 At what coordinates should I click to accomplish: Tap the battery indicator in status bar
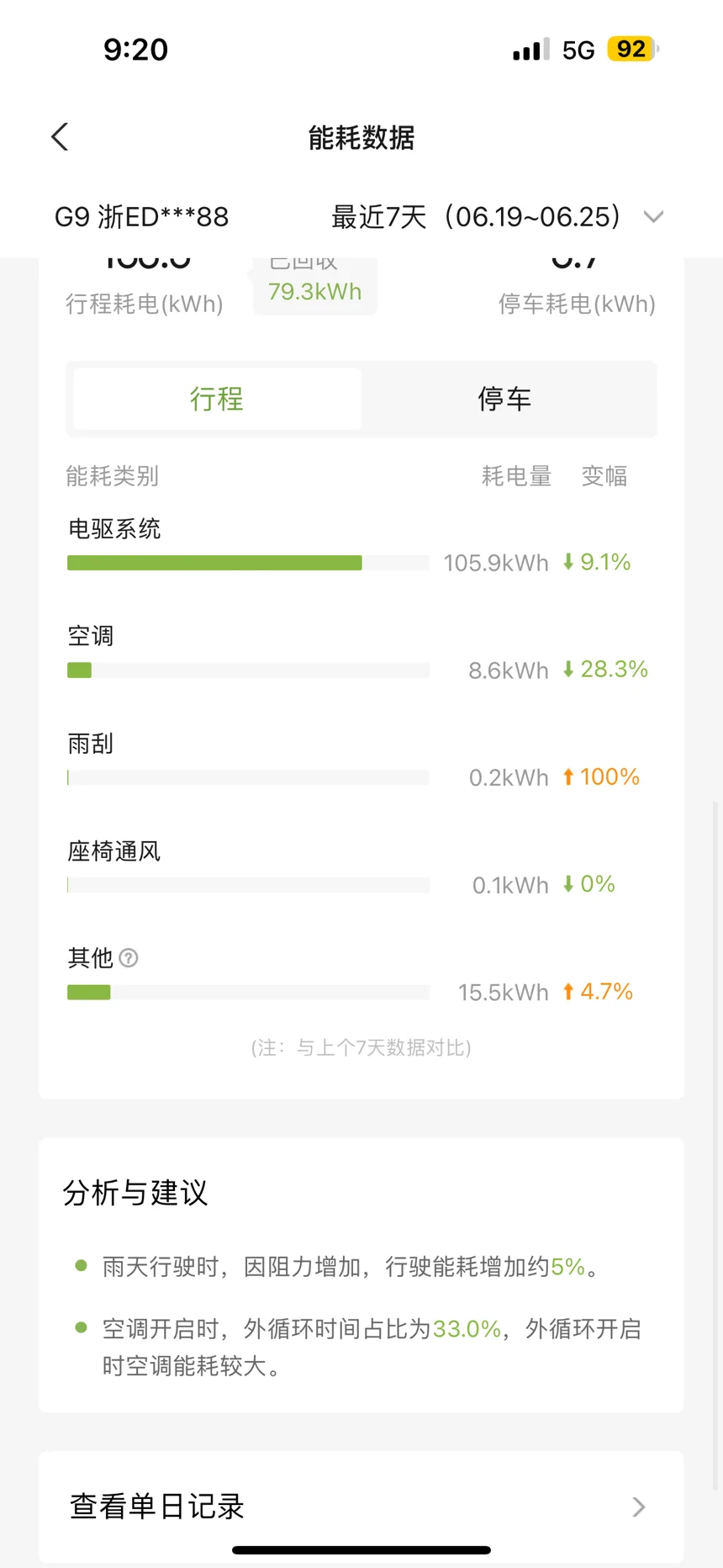pos(633,50)
